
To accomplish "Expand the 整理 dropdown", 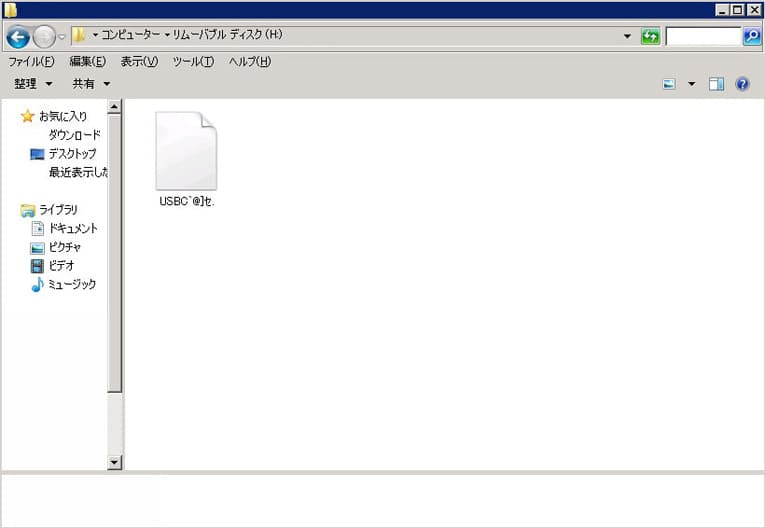I will 33,84.
